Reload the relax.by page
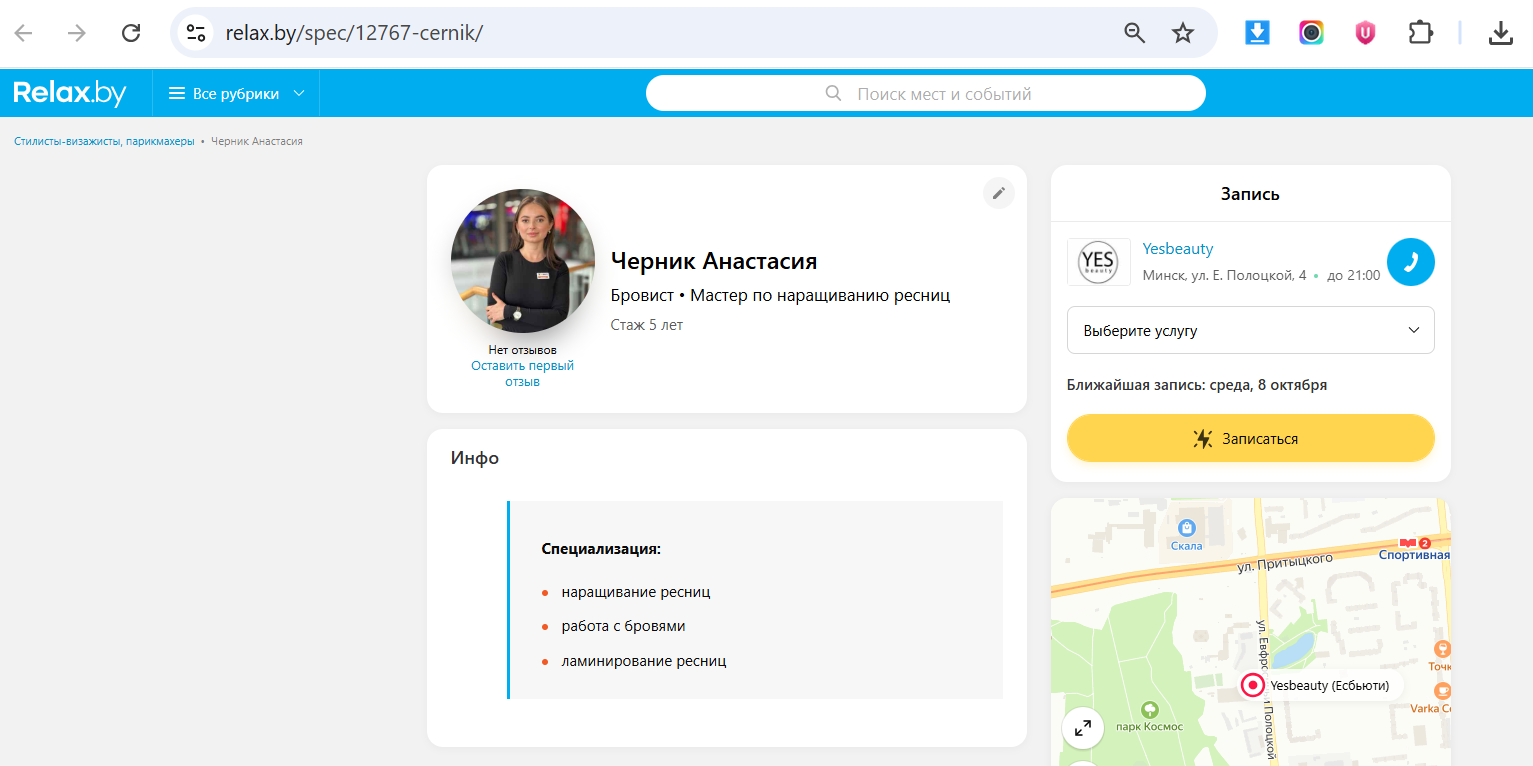 (131, 33)
